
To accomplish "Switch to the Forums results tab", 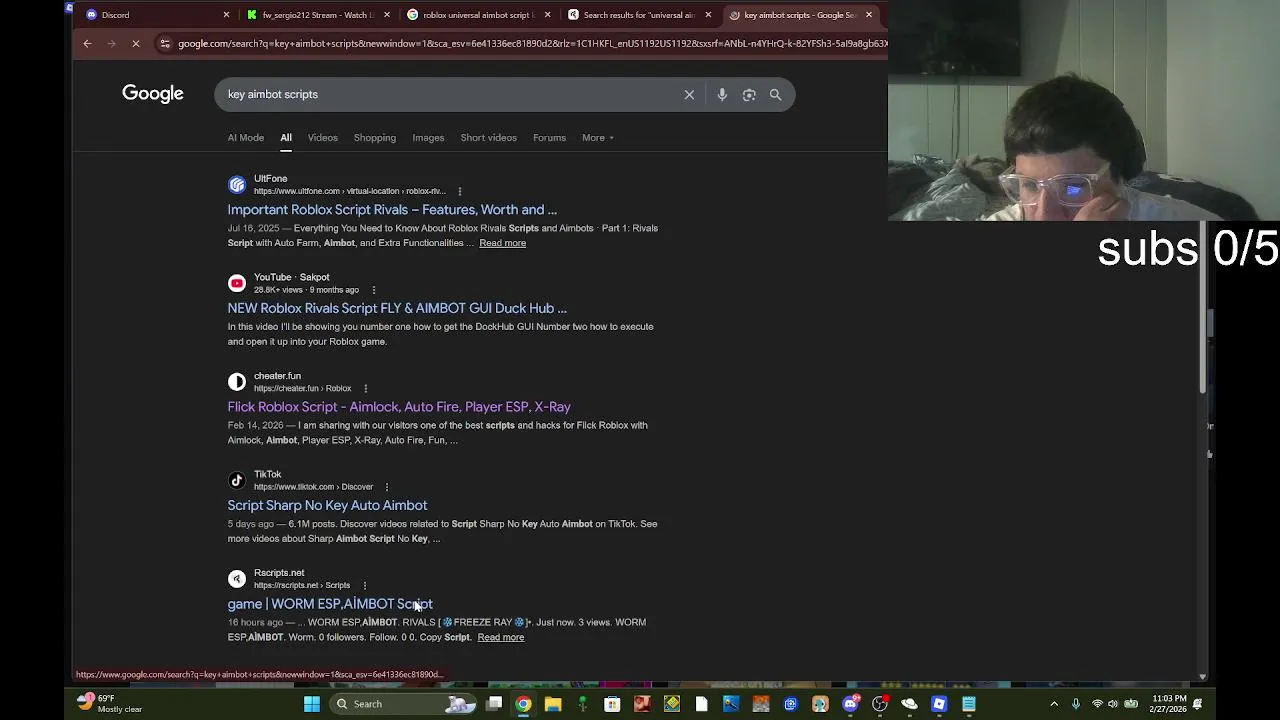I will [549, 137].
